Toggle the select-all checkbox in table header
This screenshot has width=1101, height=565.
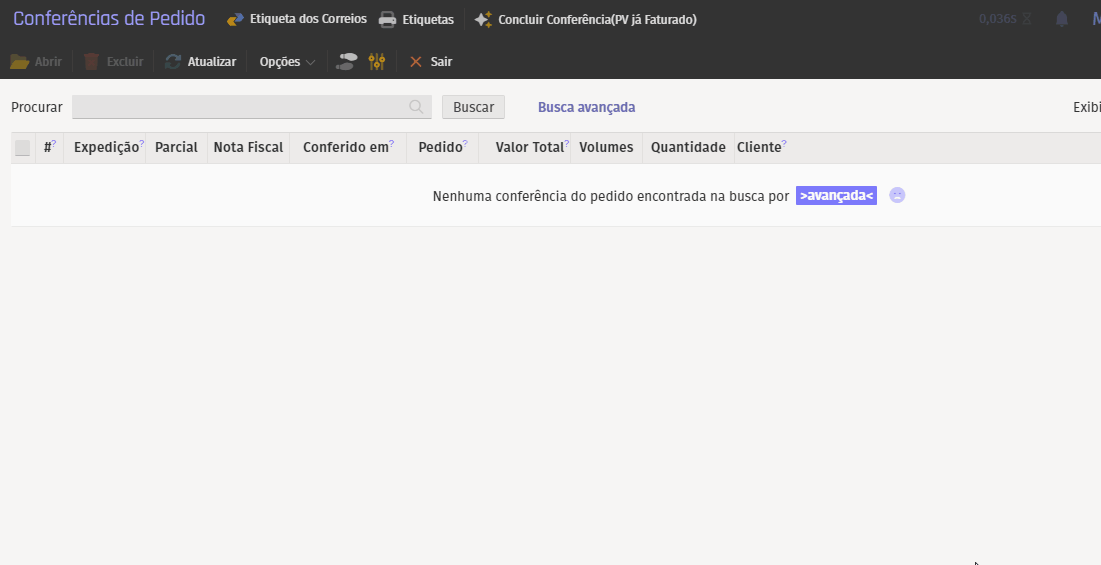point(22,148)
